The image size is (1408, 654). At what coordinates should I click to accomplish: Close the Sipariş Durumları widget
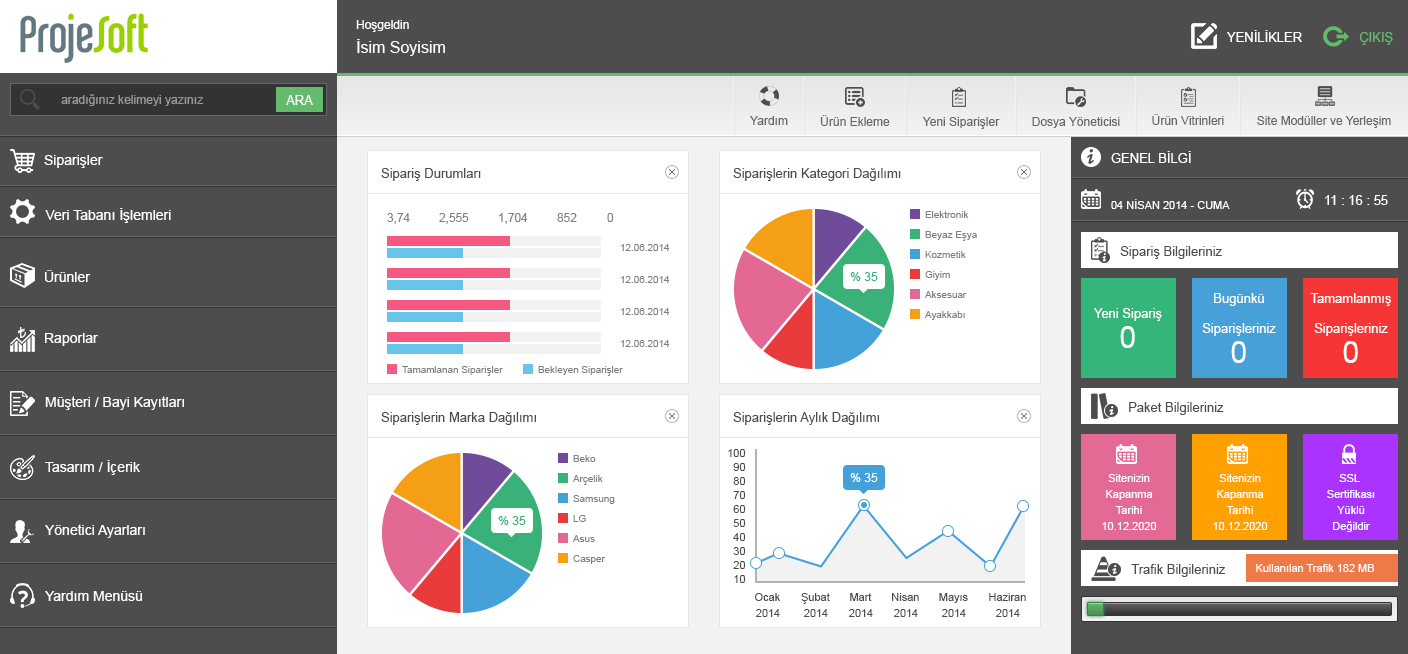click(x=672, y=172)
